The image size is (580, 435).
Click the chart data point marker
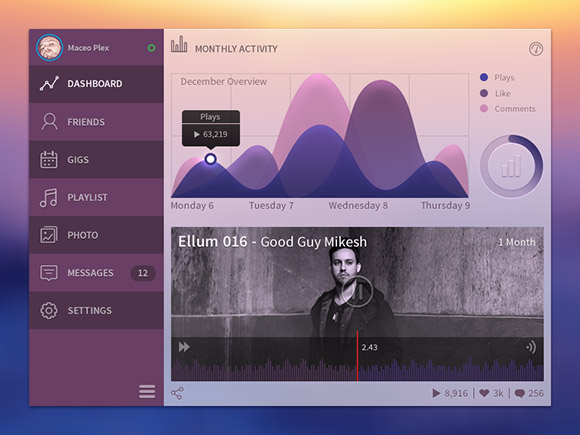210,159
